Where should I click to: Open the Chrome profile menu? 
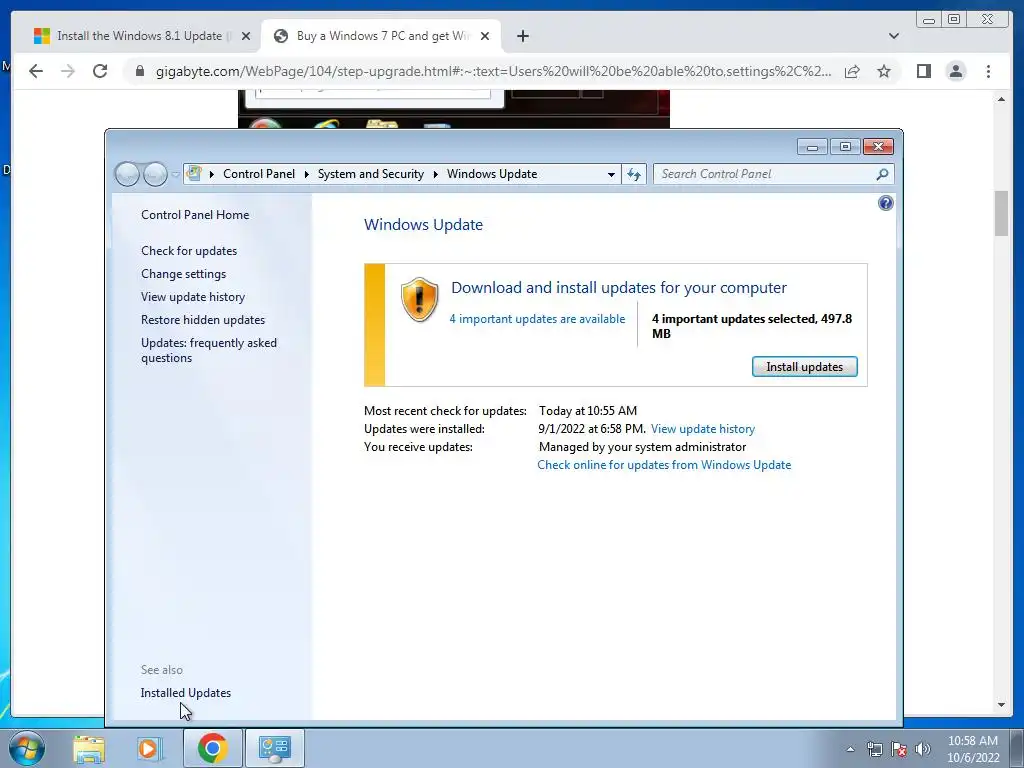click(956, 71)
